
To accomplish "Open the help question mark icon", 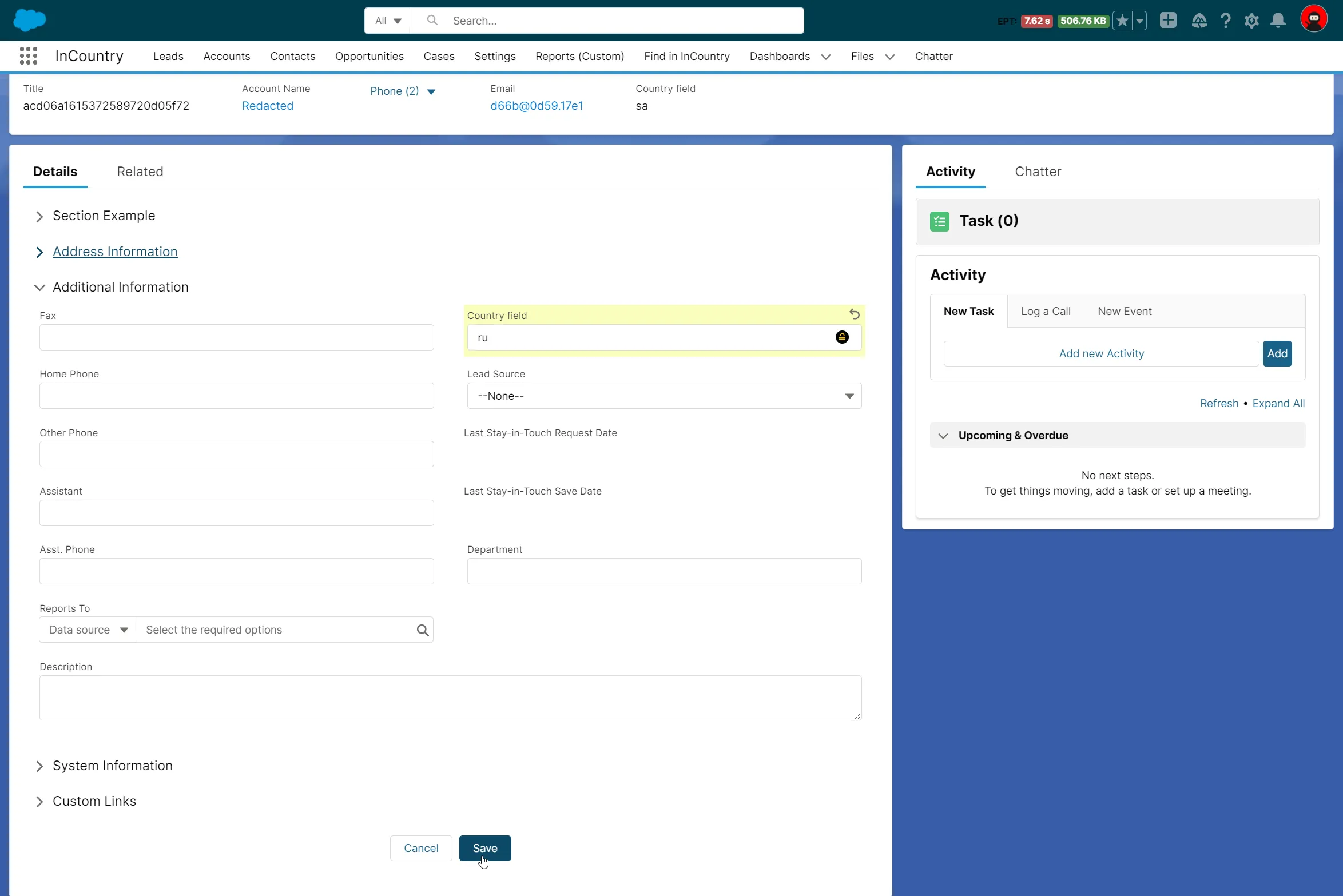I will point(1225,21).
